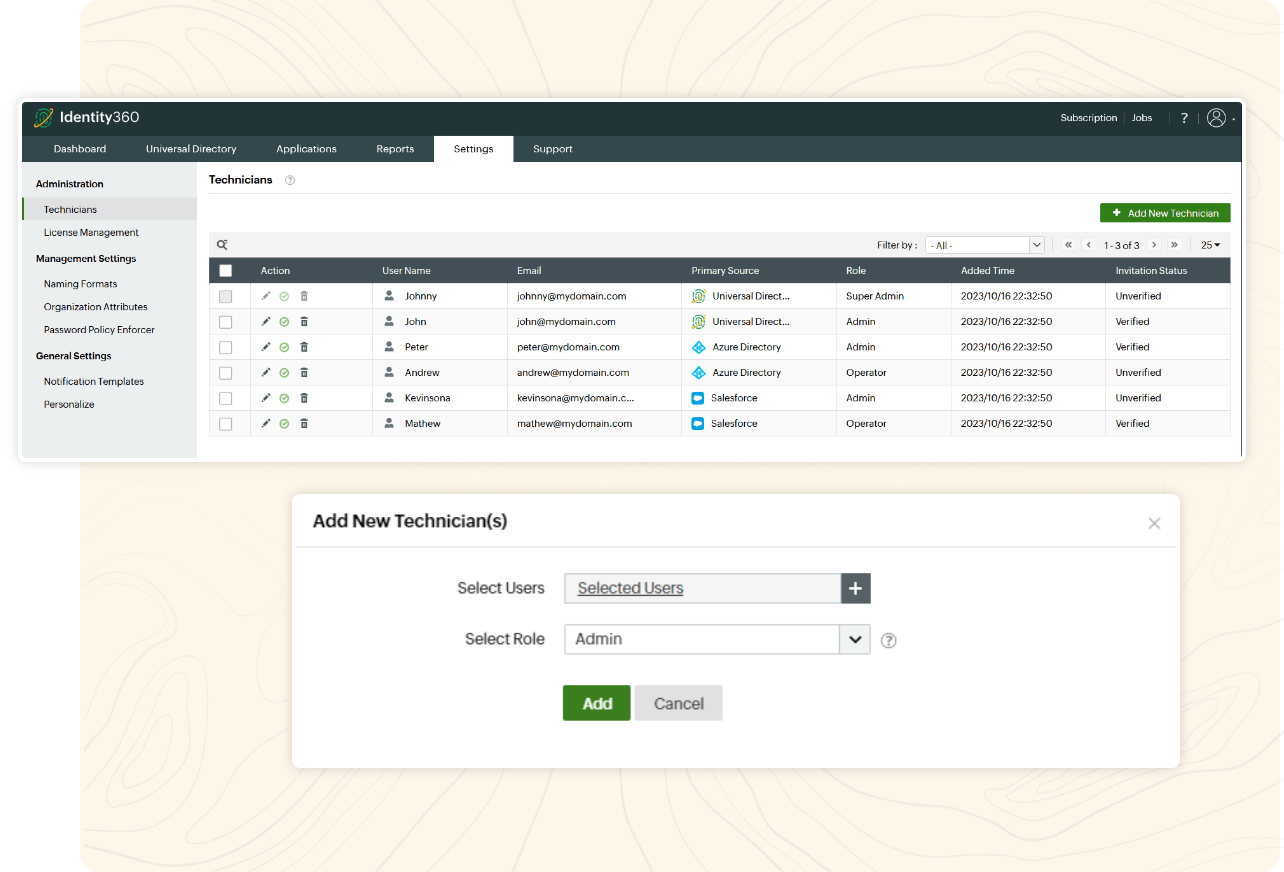This screenshot has width=1284, height=872.
Task: Click the plus icon beside Selected Users
Action: [x=856, y=588]
